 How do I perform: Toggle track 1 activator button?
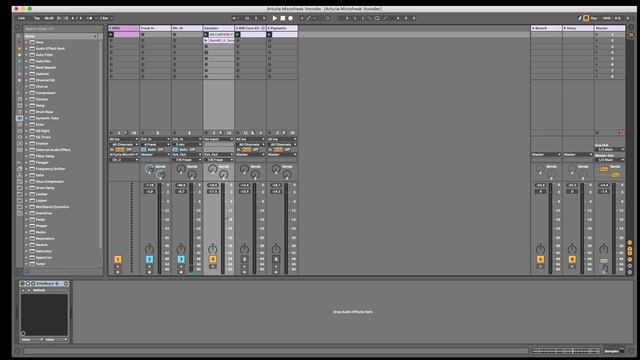(x=118, y=259)
